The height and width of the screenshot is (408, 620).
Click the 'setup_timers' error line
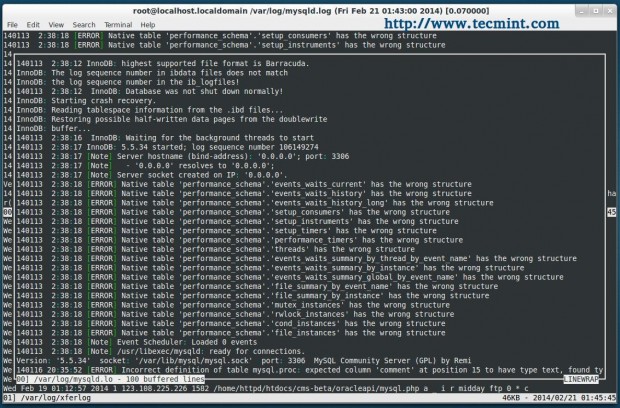click(x=227, y=230)
